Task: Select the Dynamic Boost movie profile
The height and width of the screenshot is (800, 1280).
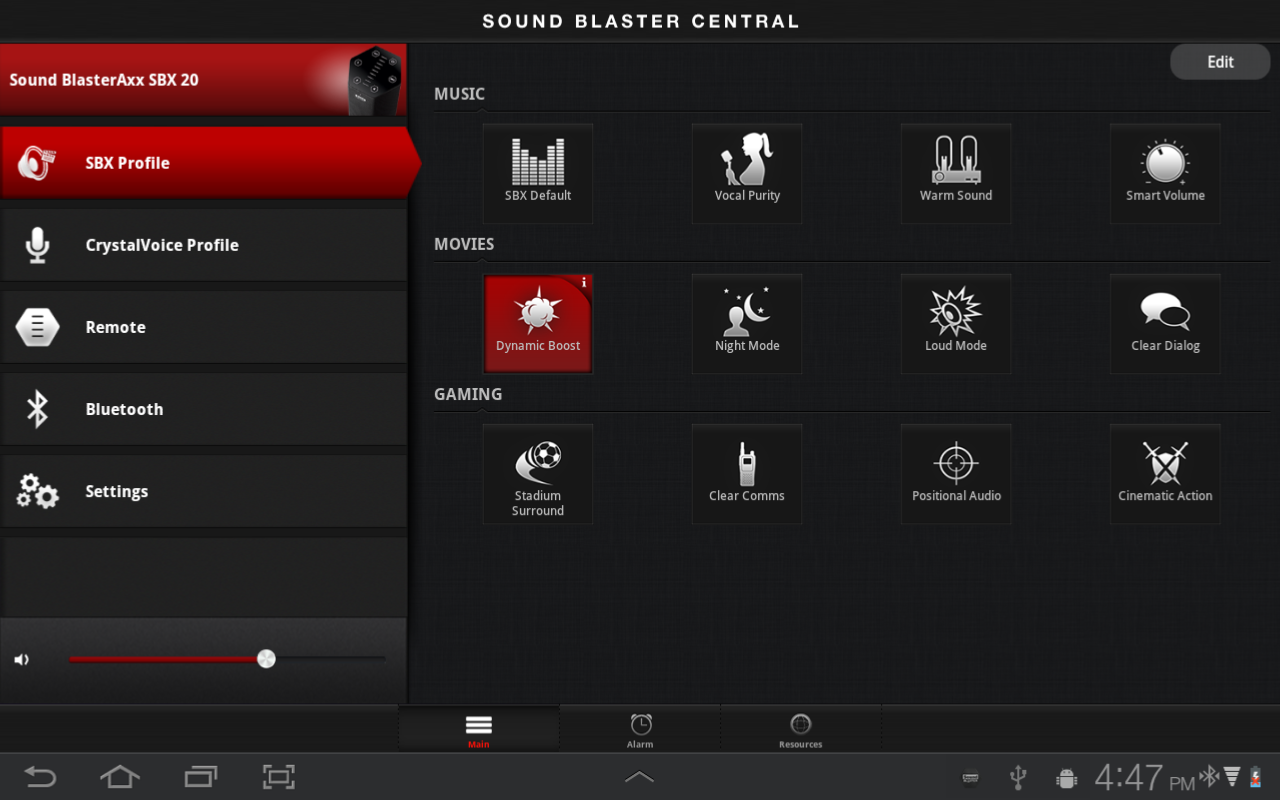Action: tap(538, 323)
